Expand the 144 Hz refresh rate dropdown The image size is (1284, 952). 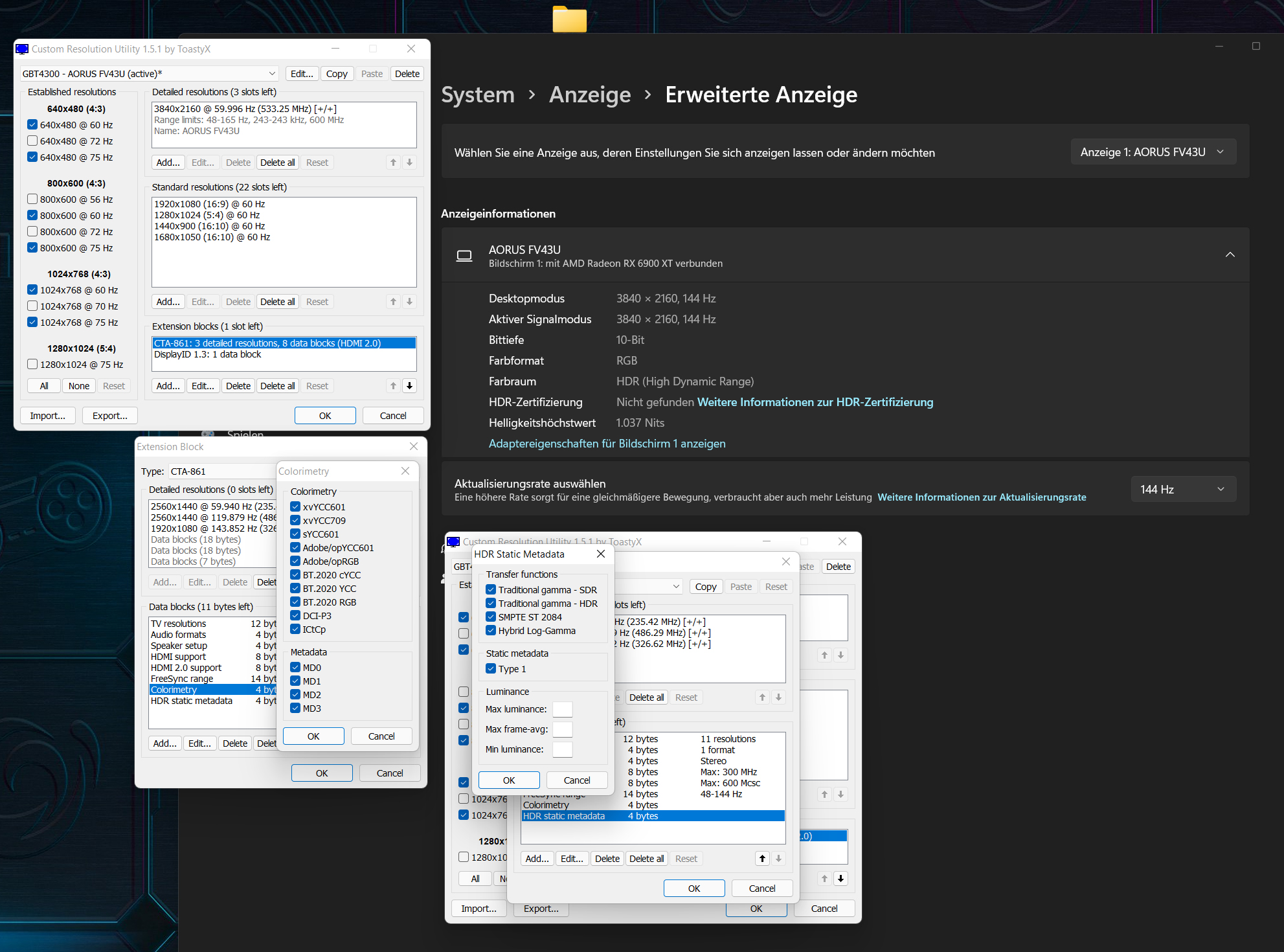[1182, 490]
